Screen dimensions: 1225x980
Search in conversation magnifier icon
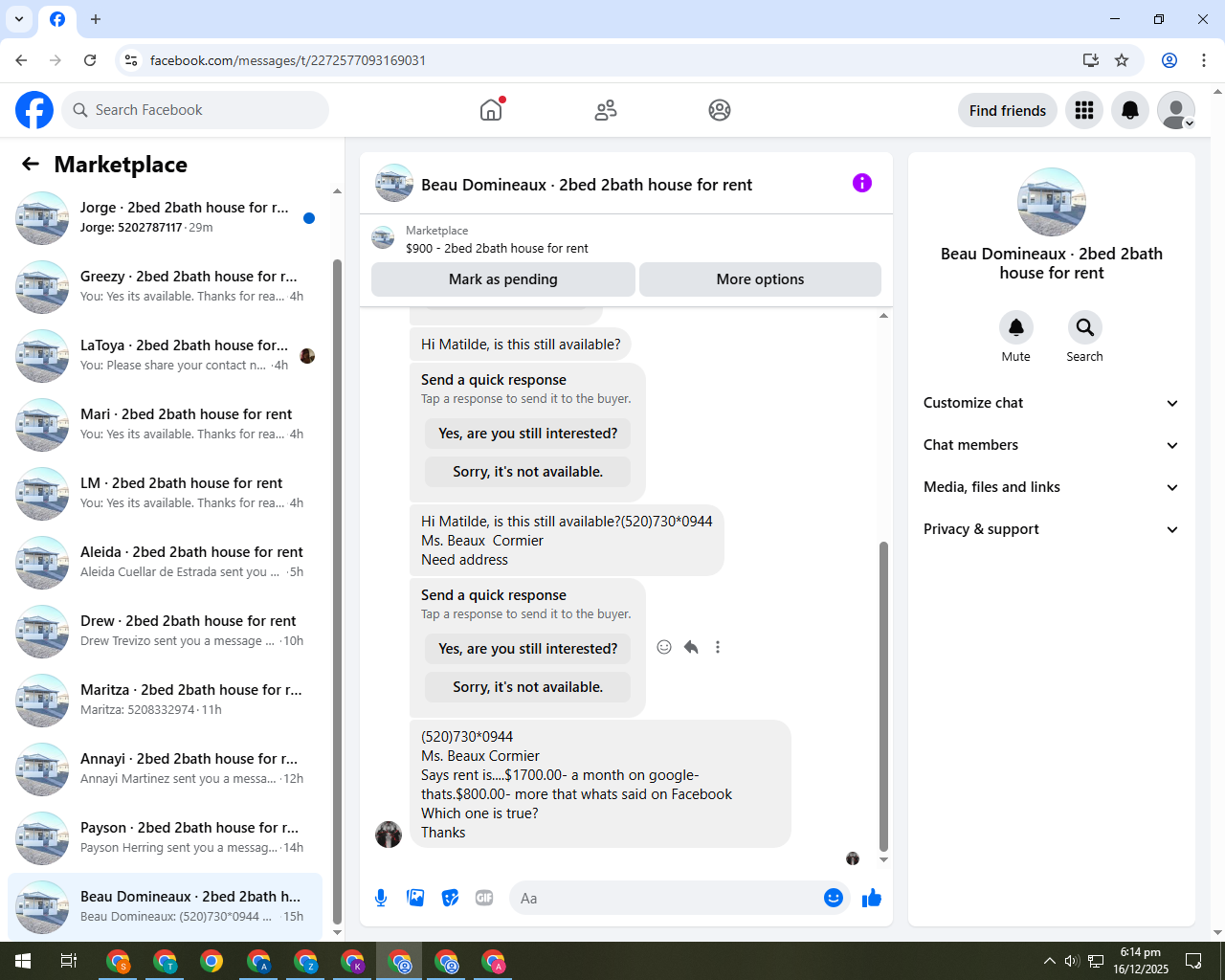click(x=1084, y=327)
